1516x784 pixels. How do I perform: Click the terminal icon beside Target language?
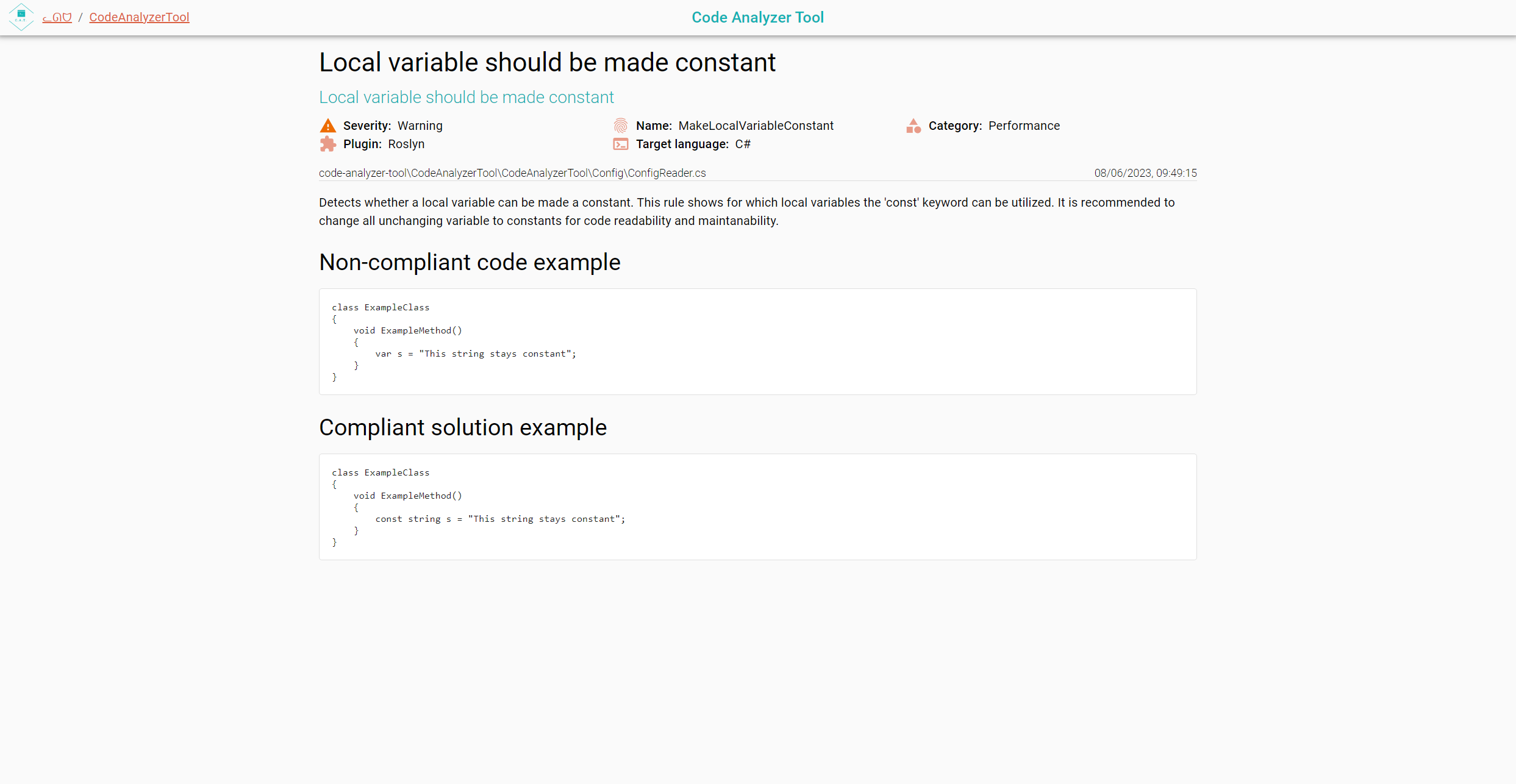click(x=620, y=144)
